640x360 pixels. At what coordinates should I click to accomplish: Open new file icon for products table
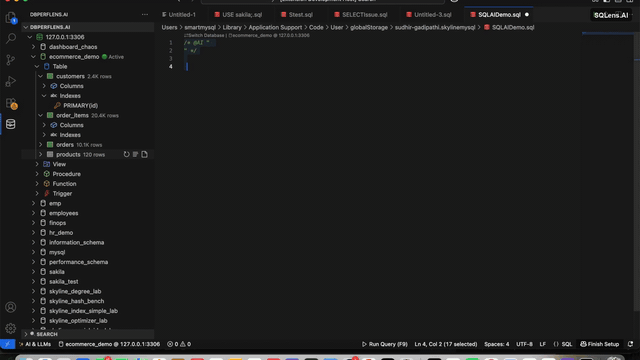(x=144, y=154)
